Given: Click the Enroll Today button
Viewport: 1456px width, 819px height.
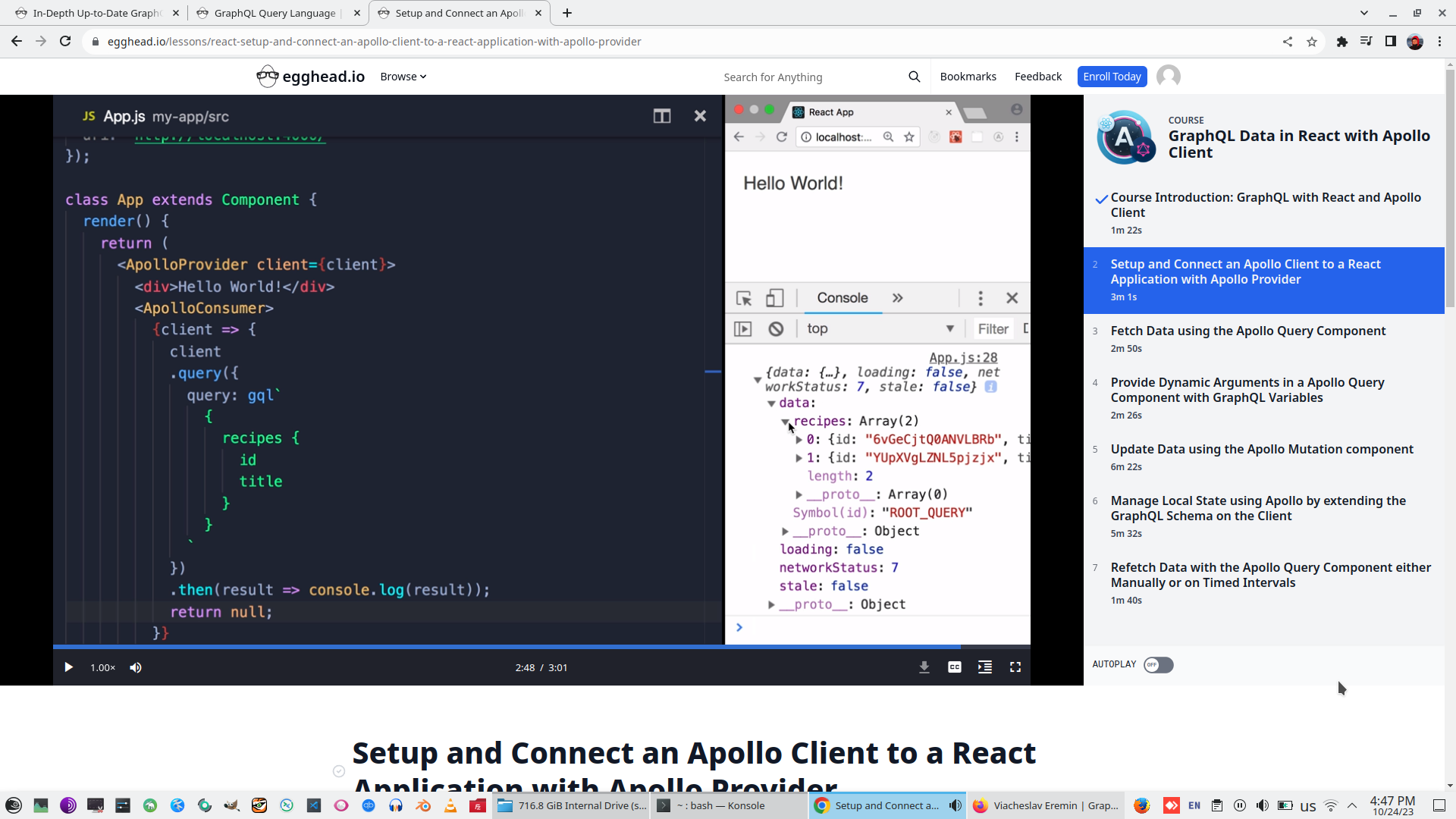Looking at the screenshot, I should coord(1112,77).
